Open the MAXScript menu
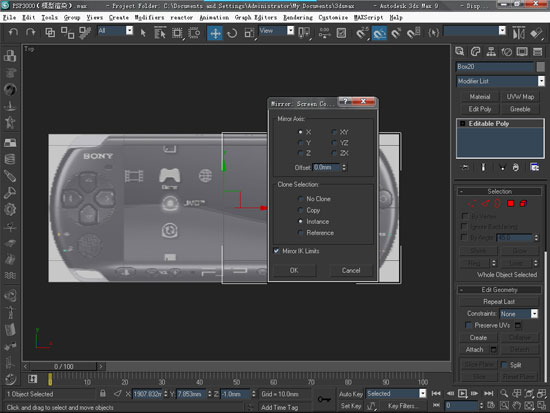 point(368,17)
